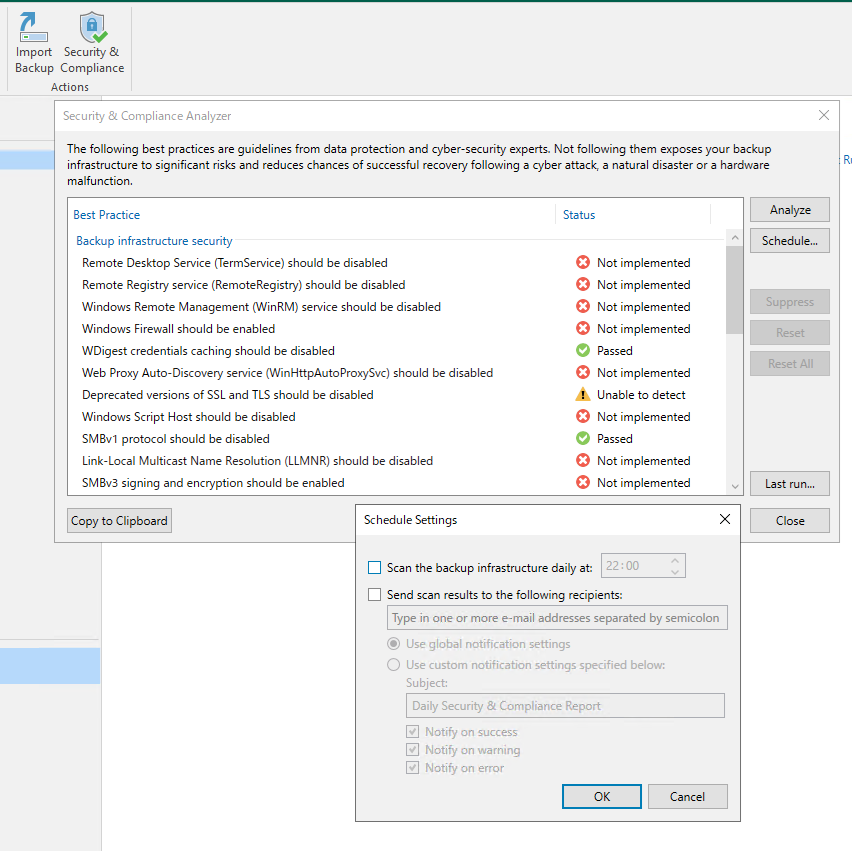Image resolution: width=852 pixels, height=851 pixels.
Task: Click status icon for Windows Firewall row
Action: tap(582, 328)
